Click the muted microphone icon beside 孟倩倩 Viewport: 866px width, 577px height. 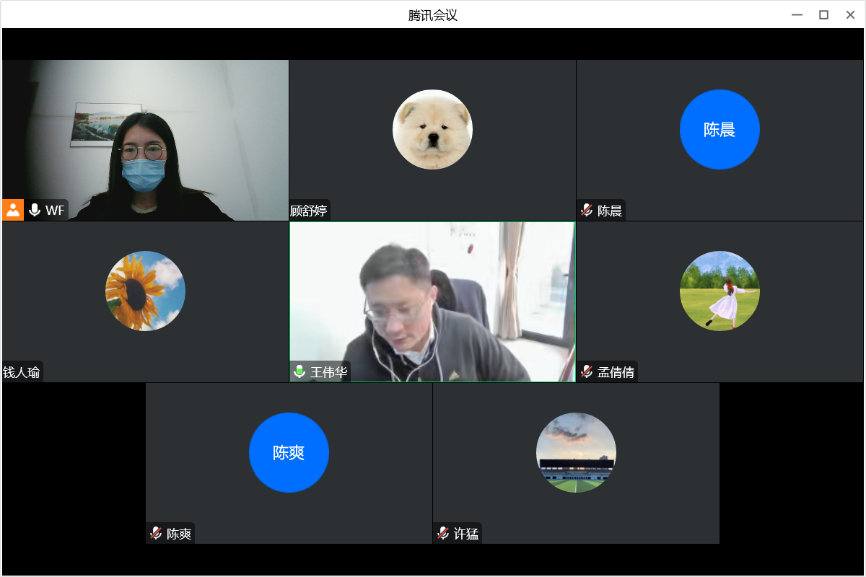[587, 372]
